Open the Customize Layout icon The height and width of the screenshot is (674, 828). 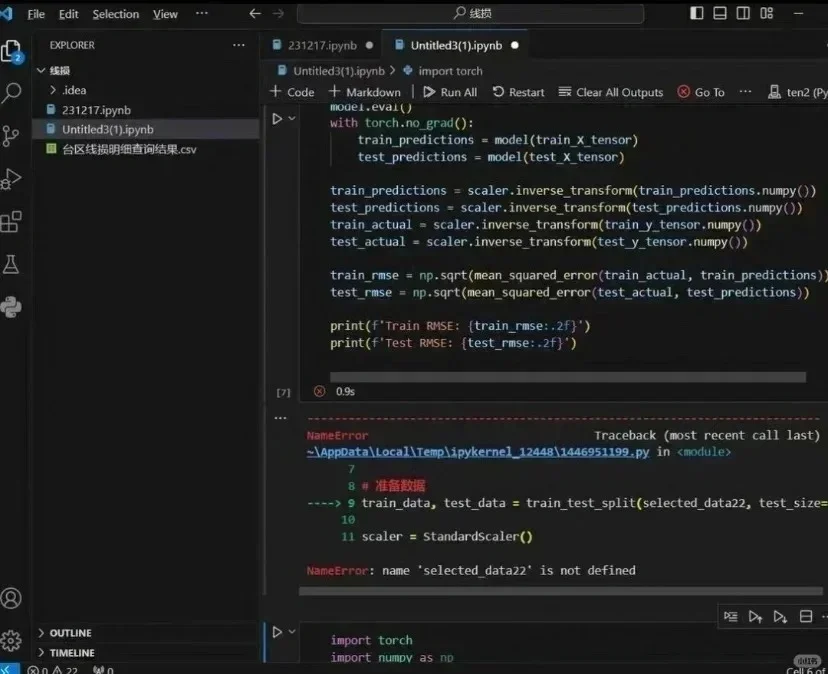click(766, 13)
